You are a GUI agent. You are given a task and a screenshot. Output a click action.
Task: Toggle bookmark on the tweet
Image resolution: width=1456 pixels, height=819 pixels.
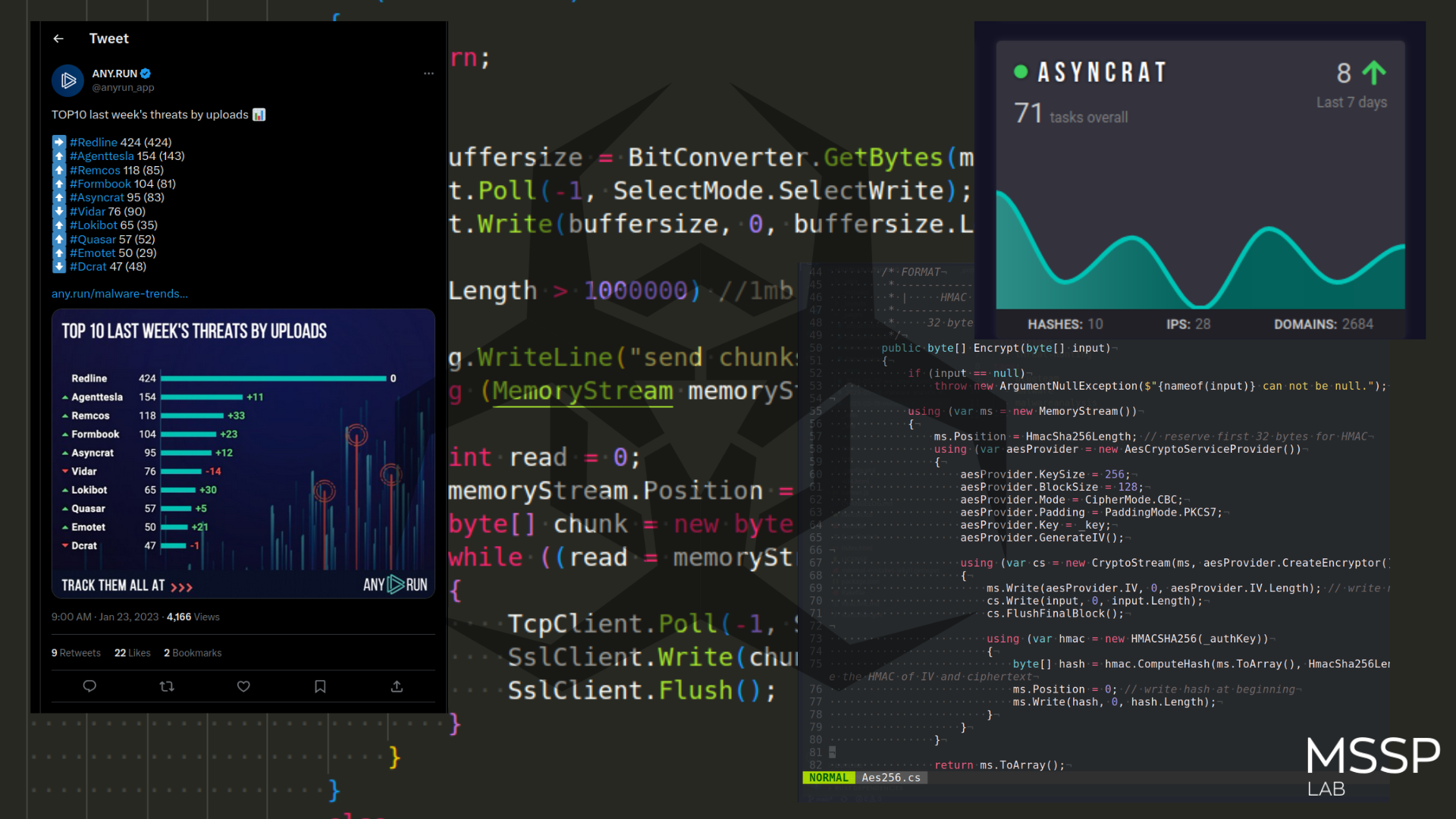[319, 686]
